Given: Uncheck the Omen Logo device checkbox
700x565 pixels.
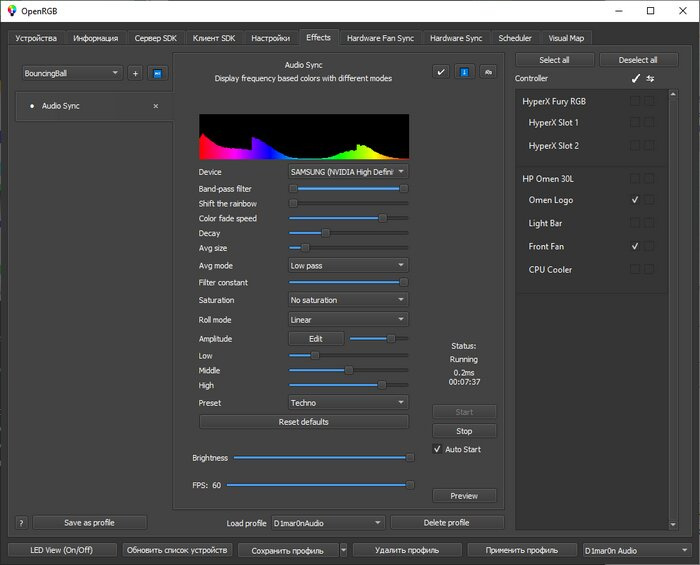Looking at the screenshot, I should pyautogui.click(x=635, y=200).
